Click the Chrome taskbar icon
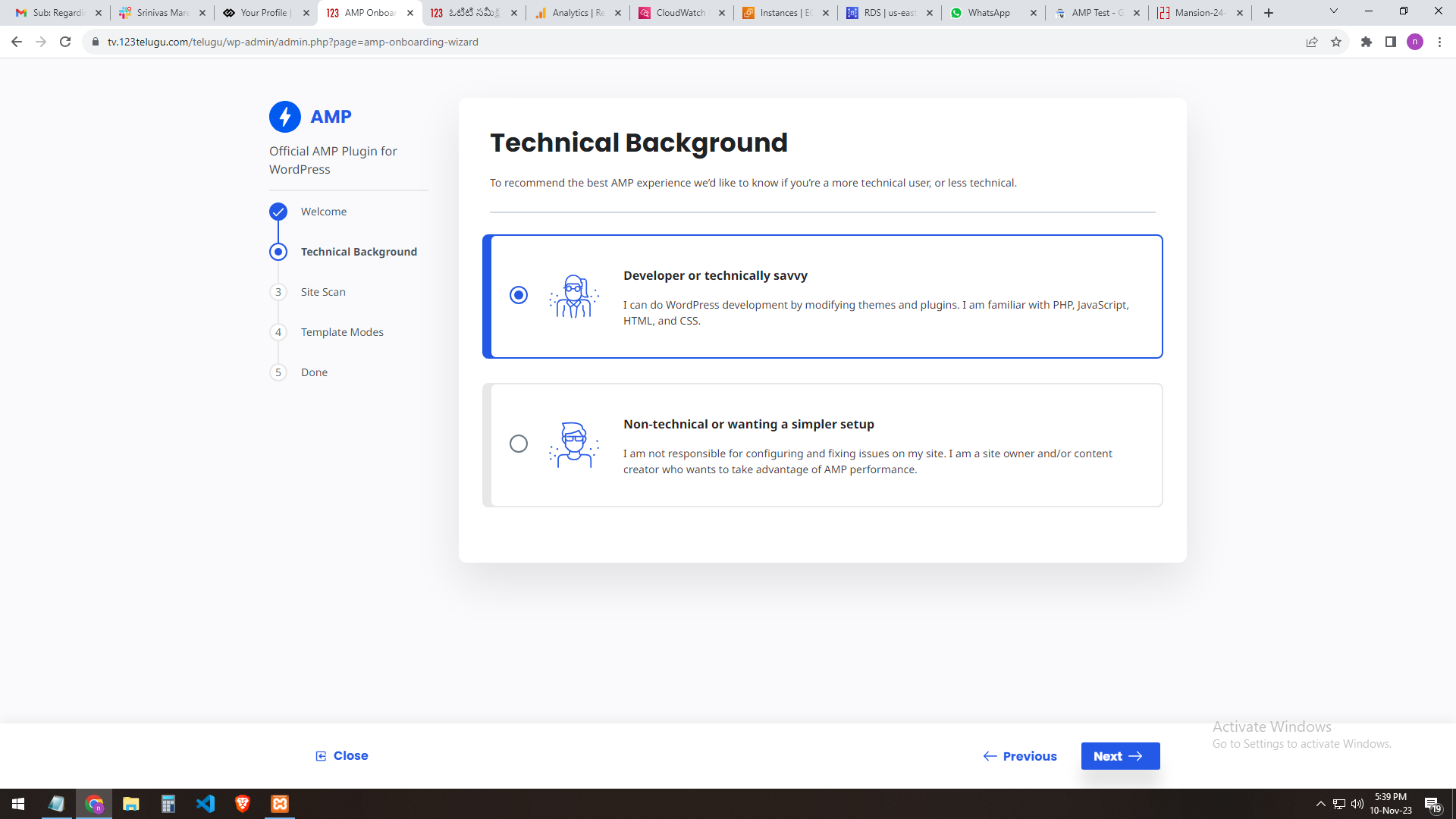 click(x=94, y=804)
